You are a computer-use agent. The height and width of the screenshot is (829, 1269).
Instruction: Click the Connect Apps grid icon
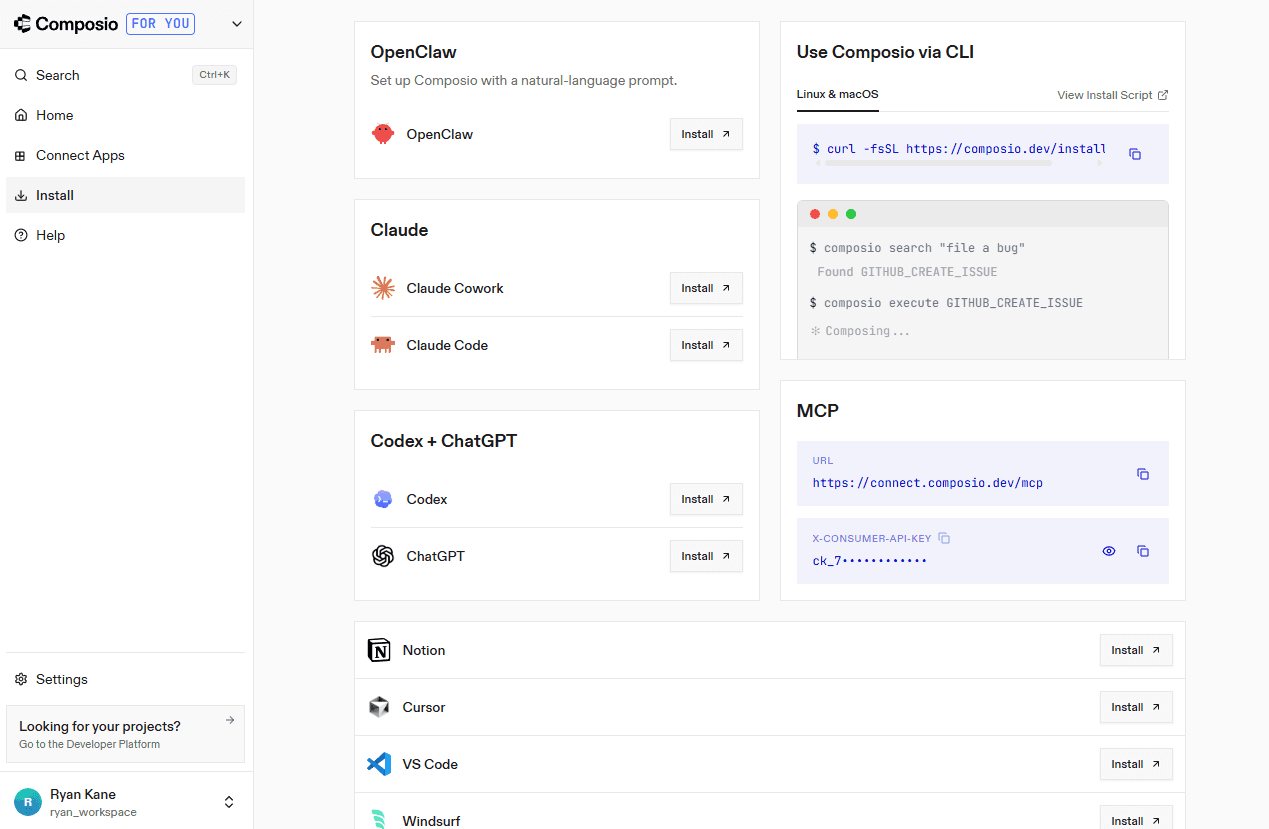tap(21, 155)
